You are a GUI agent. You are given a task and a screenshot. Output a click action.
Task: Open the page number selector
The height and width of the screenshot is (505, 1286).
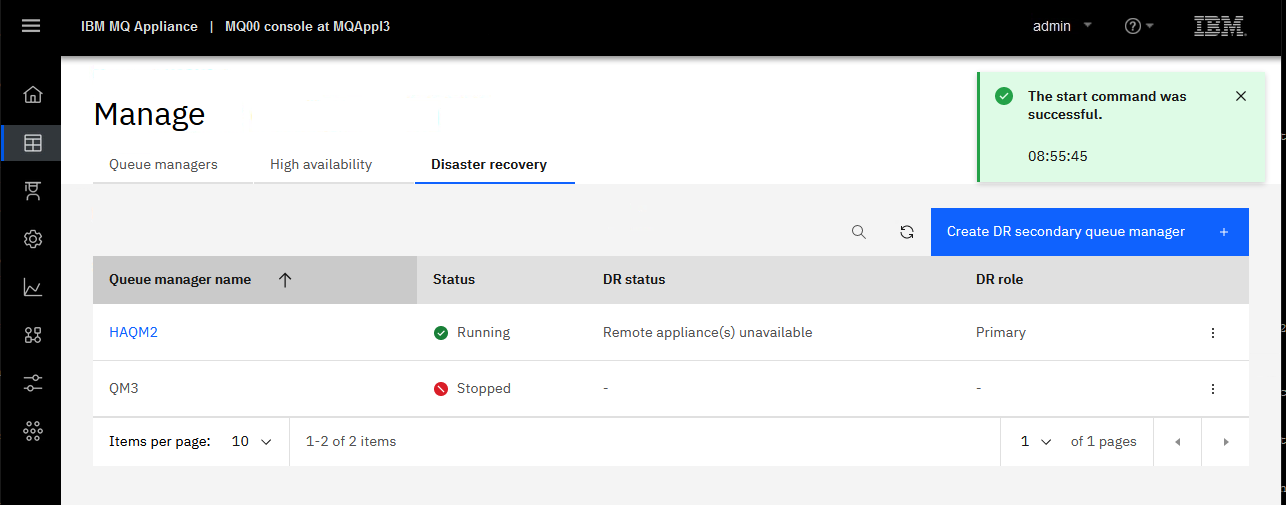1036,441
